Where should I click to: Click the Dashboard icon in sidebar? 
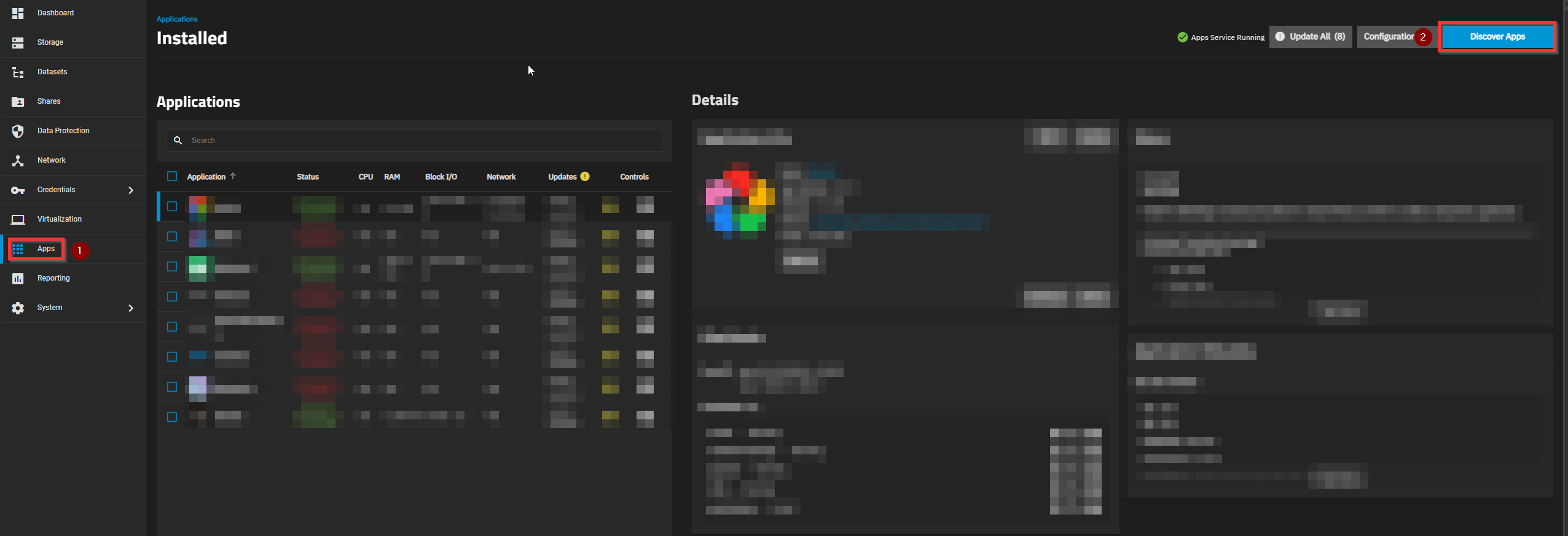click(18, 13)
